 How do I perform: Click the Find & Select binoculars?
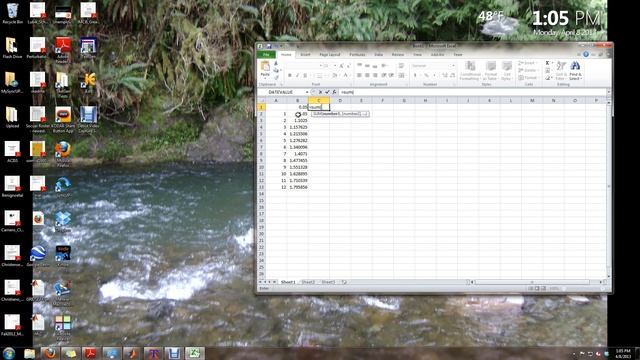click(x=575, y=71)
